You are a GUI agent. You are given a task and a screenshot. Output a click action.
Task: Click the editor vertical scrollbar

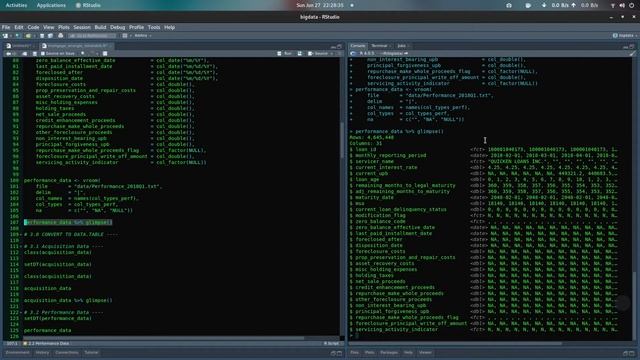point(342,141)
